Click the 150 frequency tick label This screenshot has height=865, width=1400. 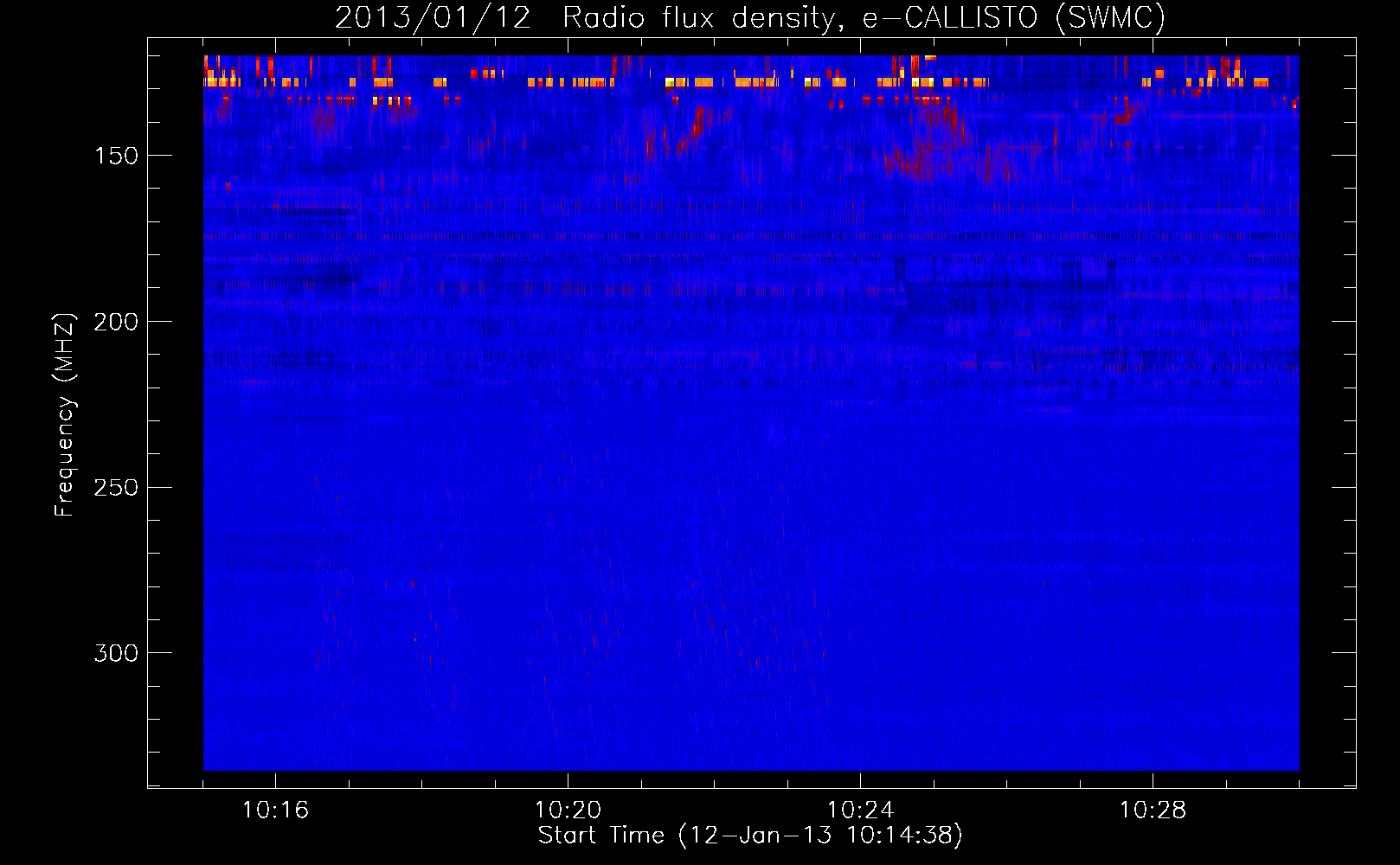click(x=116, y=156)
